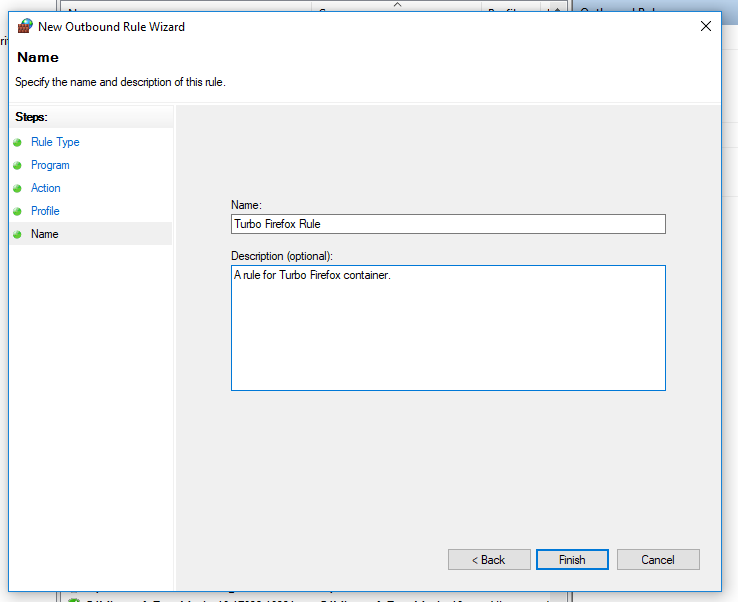Viewport: 738px width, 602px height.
Task: Close the New Outbound Rule Wizard
Action: 706,27
